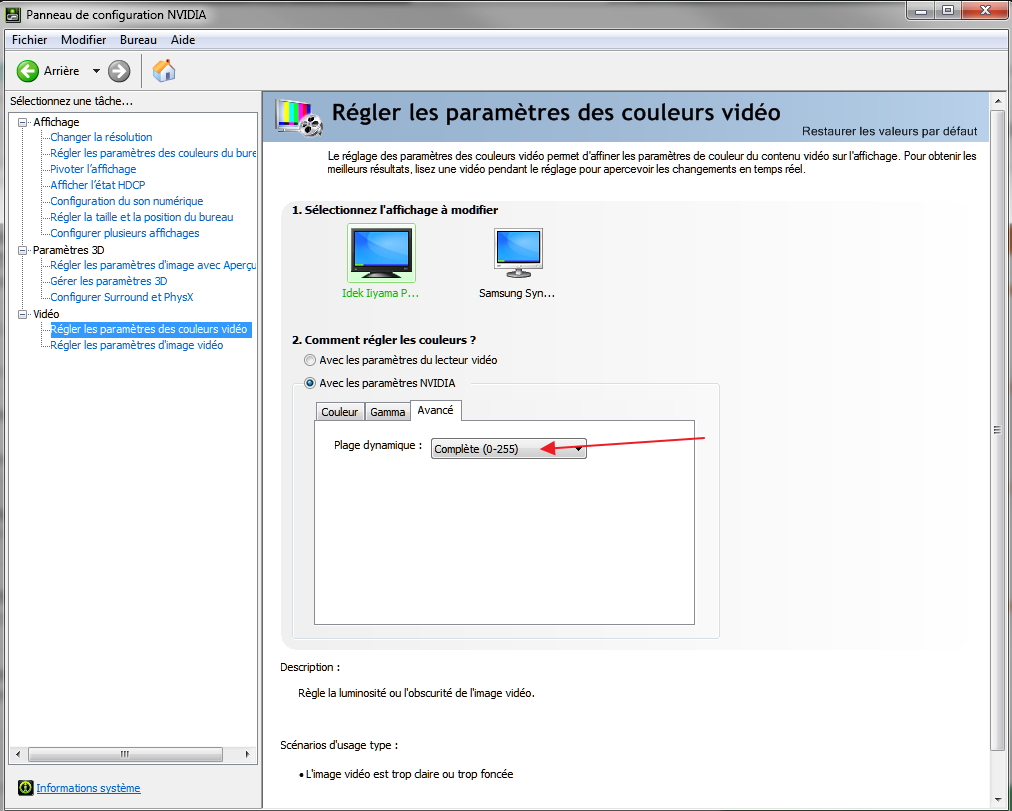1012x811 pixels.
Task: Switch to the Avancé tab
Action: point(436,410)
